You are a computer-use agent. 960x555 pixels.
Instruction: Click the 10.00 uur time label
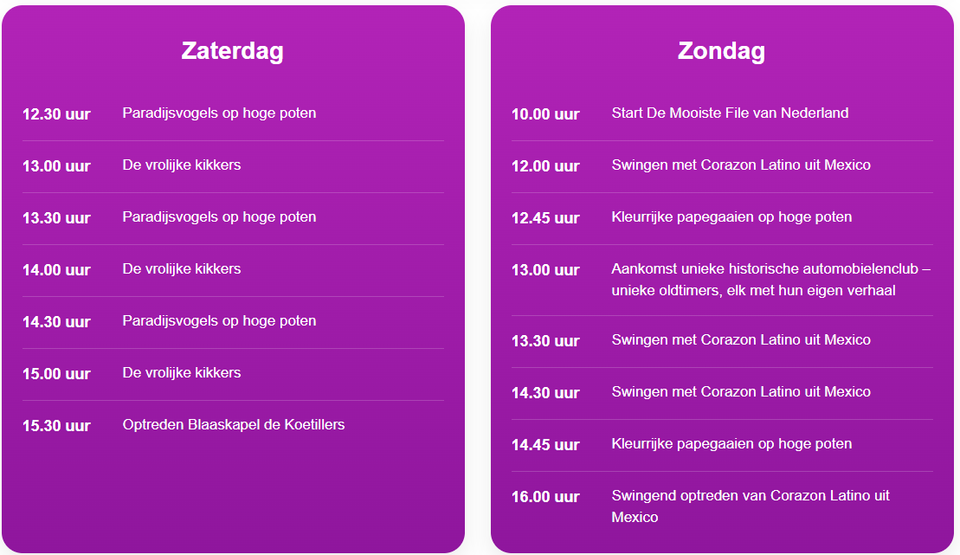(546, 114)
